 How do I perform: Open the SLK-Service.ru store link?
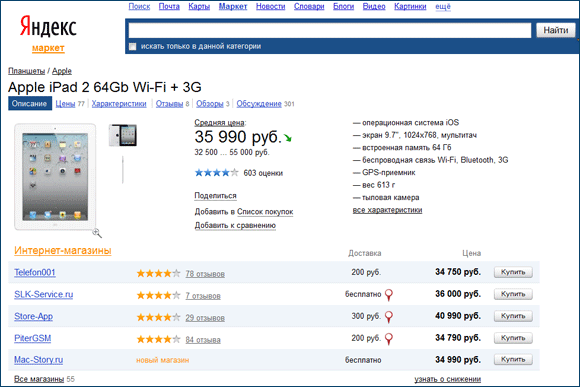pyautogui.click(x=44, y=295)
